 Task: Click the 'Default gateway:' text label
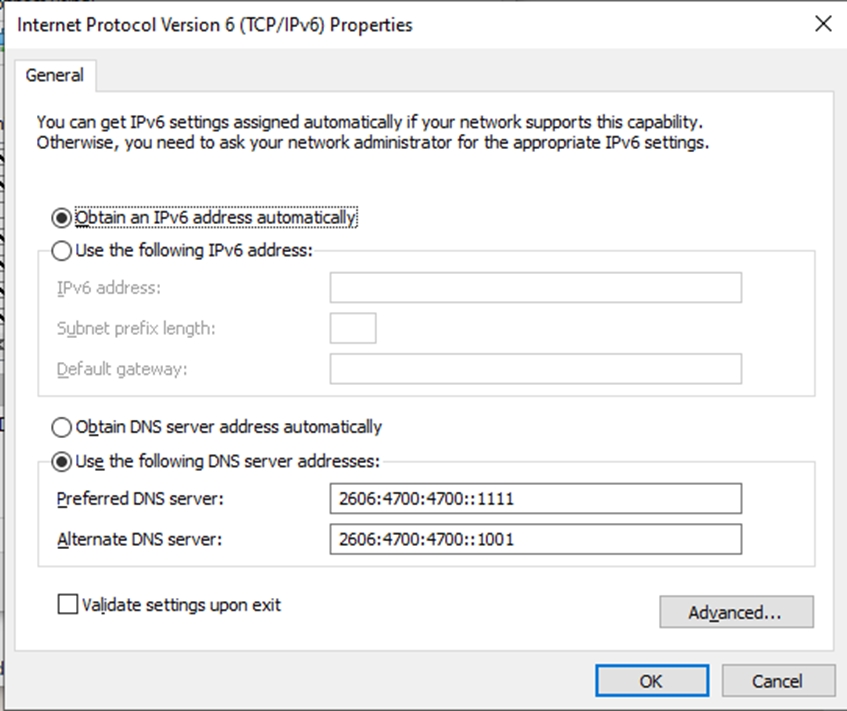pyautogui.click(x=122, y=369)
